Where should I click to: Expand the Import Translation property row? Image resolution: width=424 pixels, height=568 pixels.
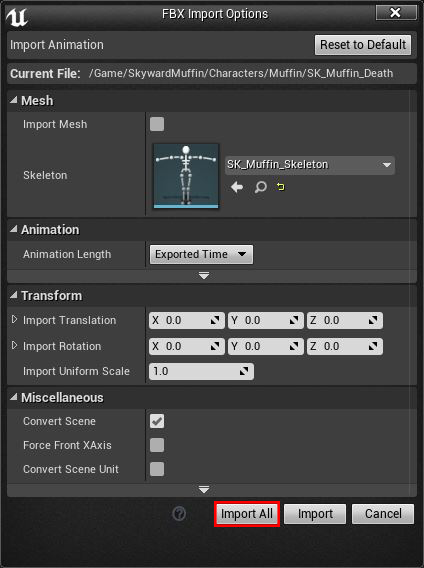point(14,320)
